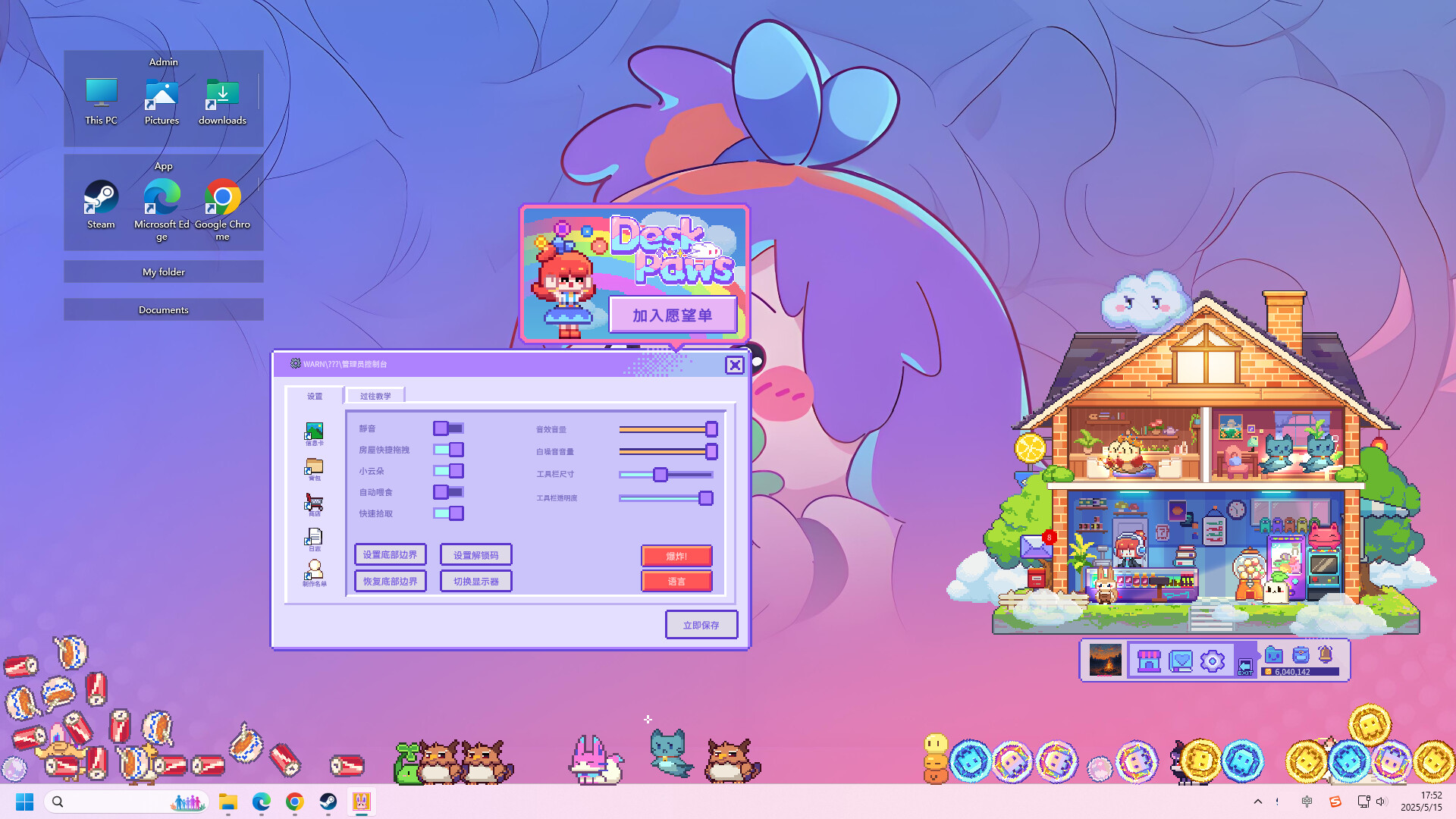Open the shop icon in the toolbar
The image size is (1456, 819).
(x=1149, y=661)
